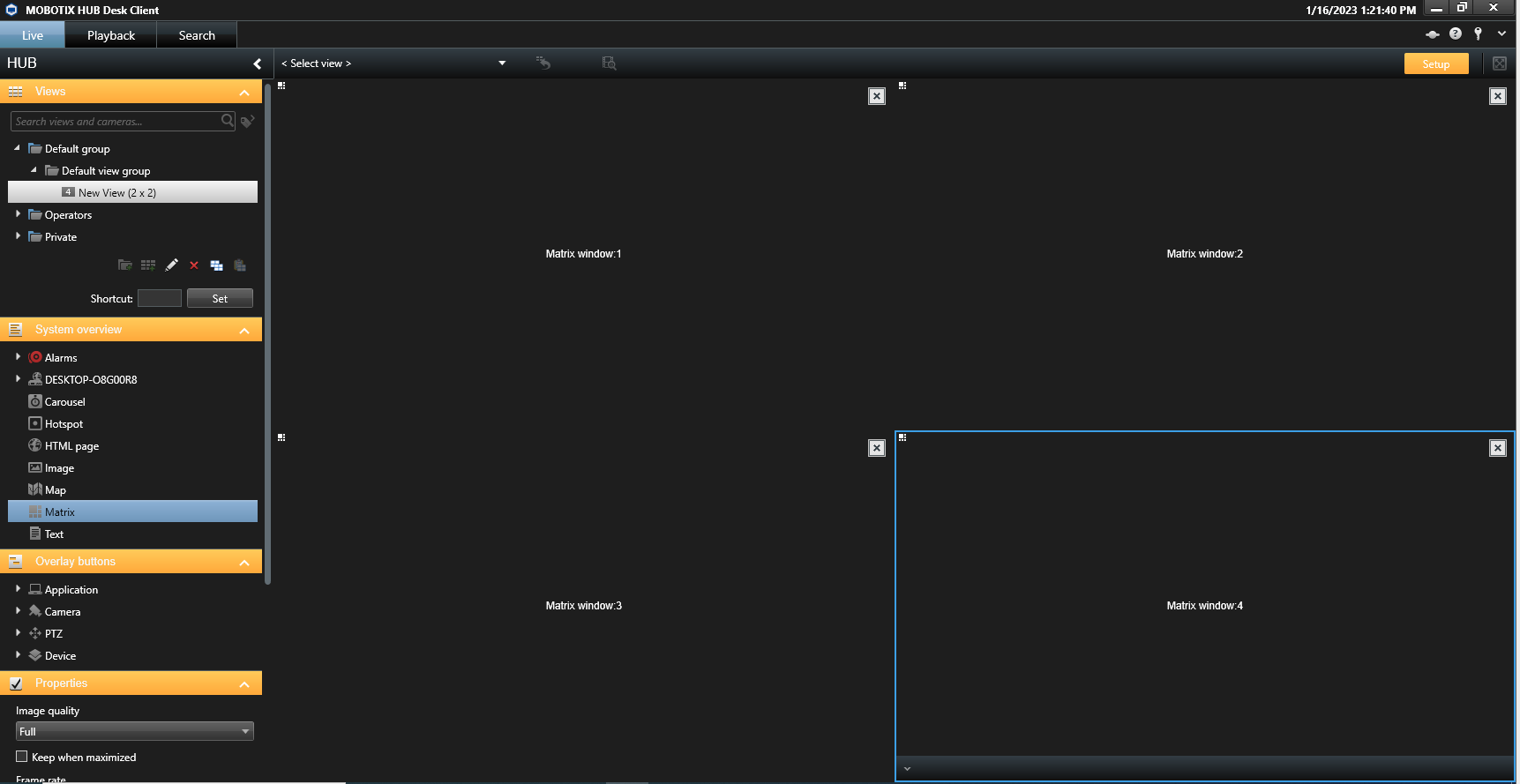Click the copy view icon
This screenshot has width=1520, height=784.
coord(216,265)
